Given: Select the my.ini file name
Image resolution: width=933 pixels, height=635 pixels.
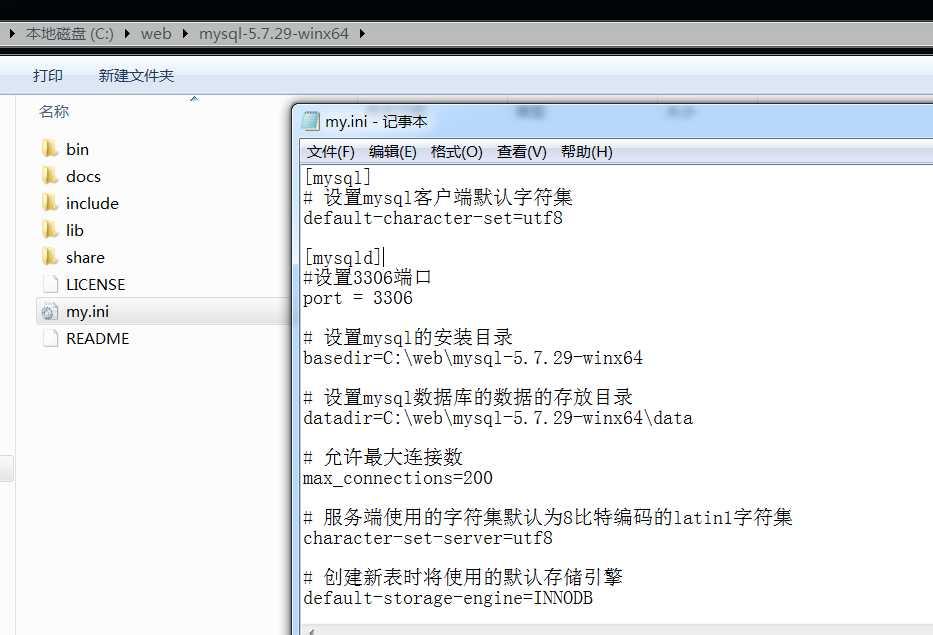Looking at the screenshot, I should pos(87,311).
